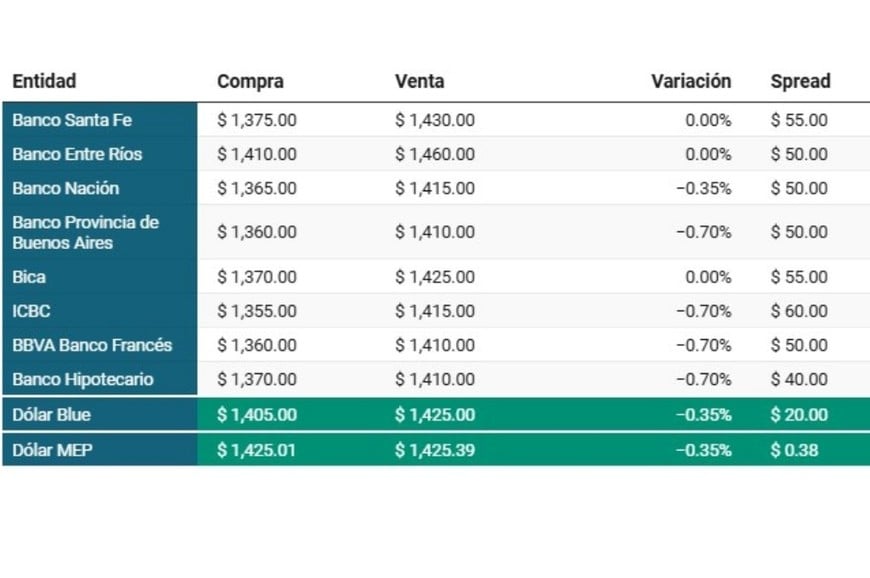Image resolution: width=870 pixels, height=578 pixels.
Task: Click the Banco Hipotecario label
Action: tap(83, 379)
